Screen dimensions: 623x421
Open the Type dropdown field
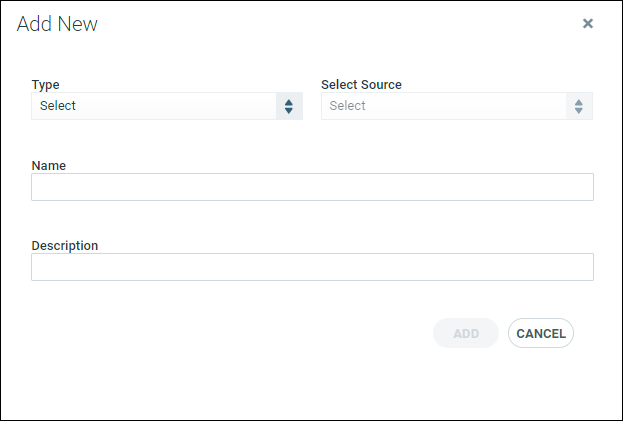point(167,106)
